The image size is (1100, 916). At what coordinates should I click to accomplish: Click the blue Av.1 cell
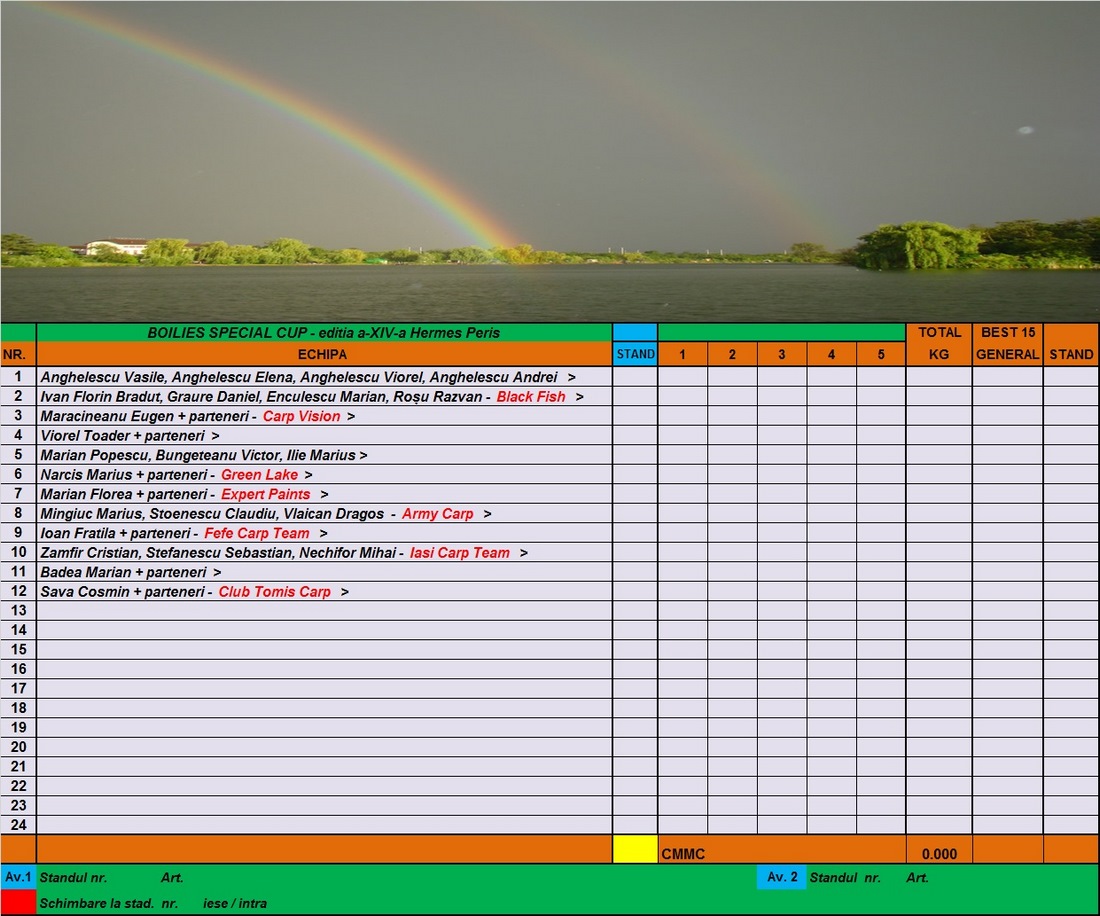click(18, 877)
